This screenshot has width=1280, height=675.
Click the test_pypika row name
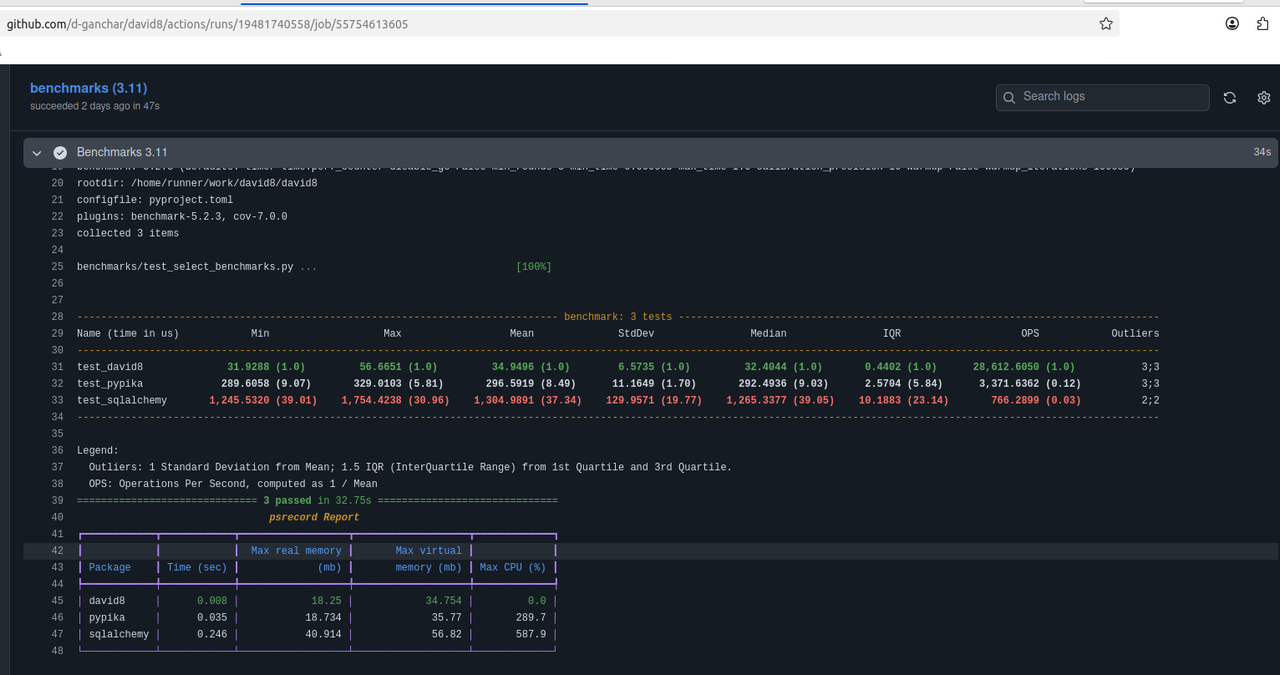[x=110, y=384]
